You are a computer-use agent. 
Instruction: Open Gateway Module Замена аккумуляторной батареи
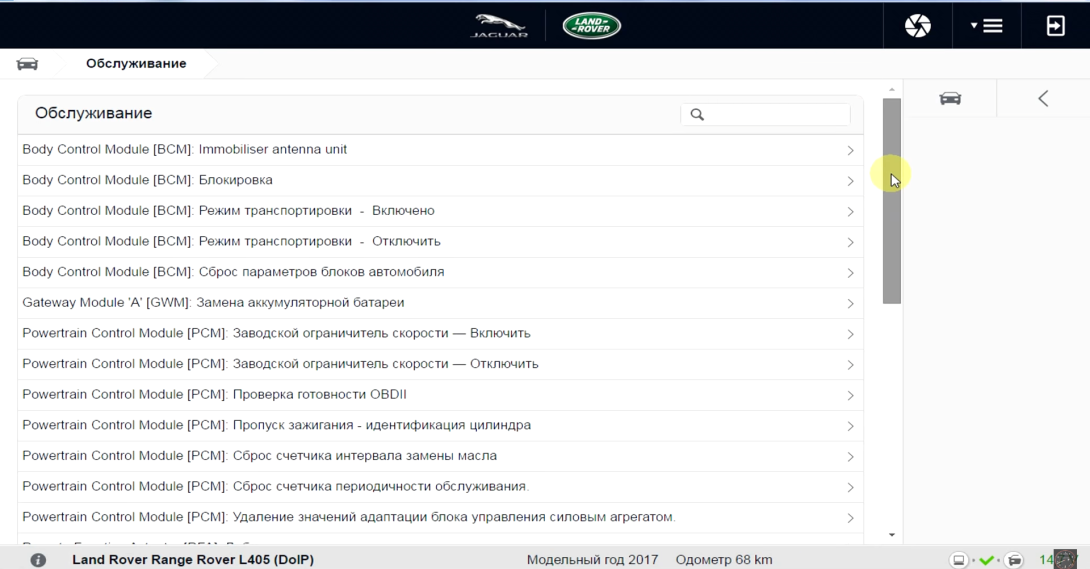pos(440,303)
